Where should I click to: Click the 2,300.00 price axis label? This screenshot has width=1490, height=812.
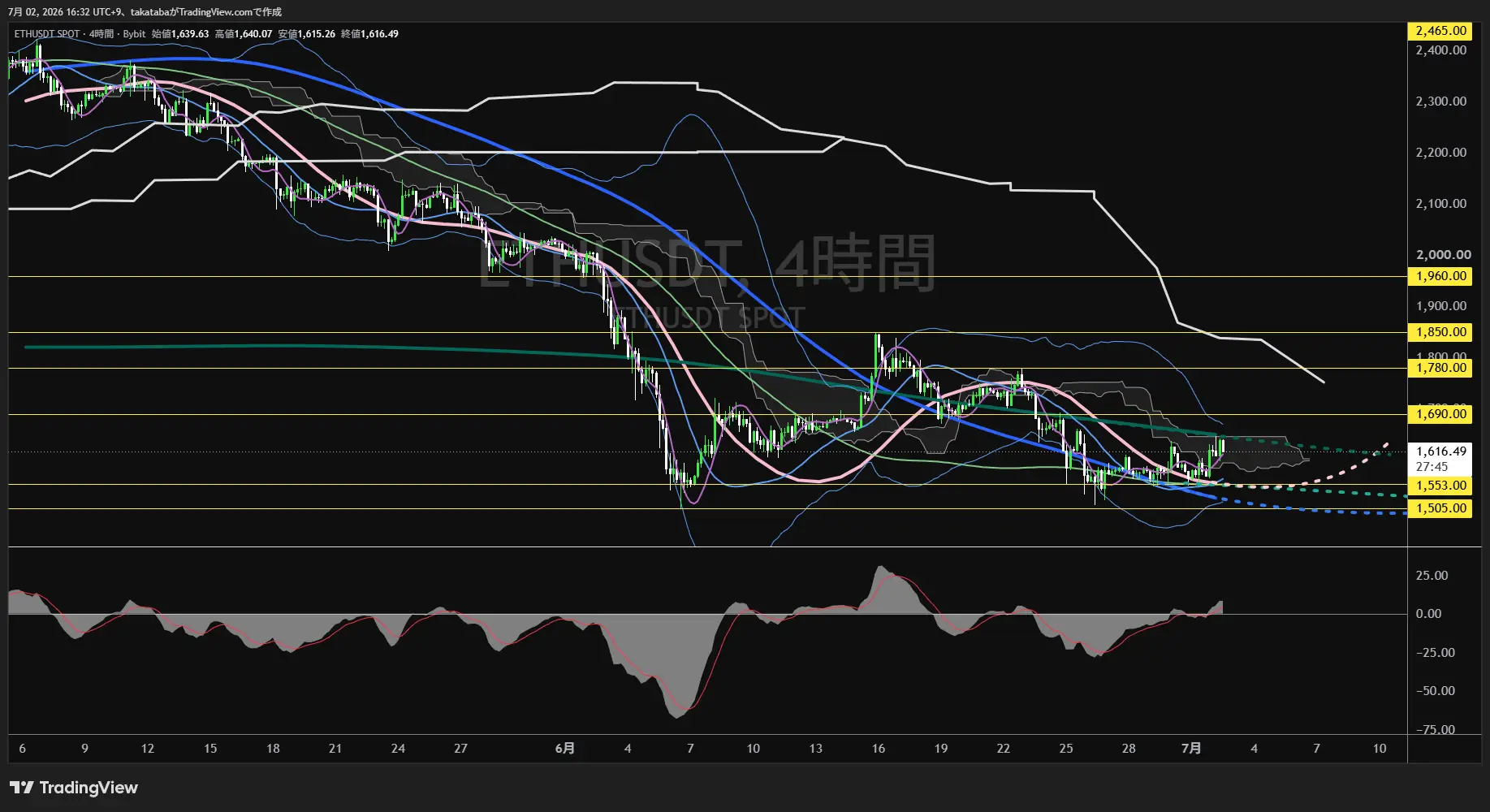point(1440,101)
